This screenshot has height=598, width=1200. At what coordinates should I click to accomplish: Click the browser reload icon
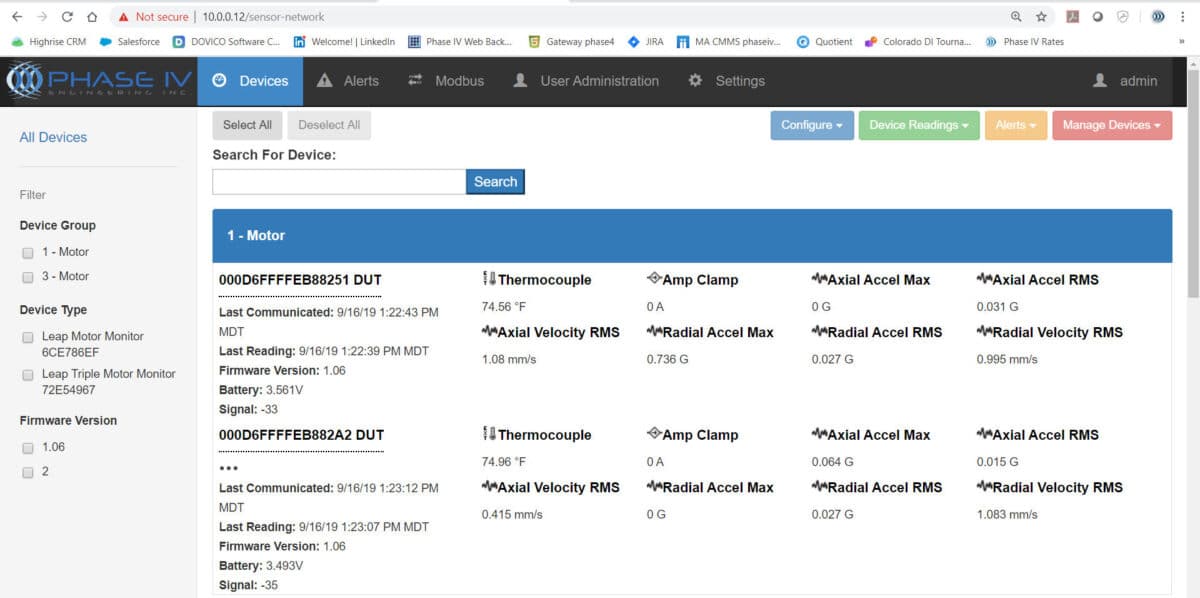pyautogui.click(x=67, y=17)
